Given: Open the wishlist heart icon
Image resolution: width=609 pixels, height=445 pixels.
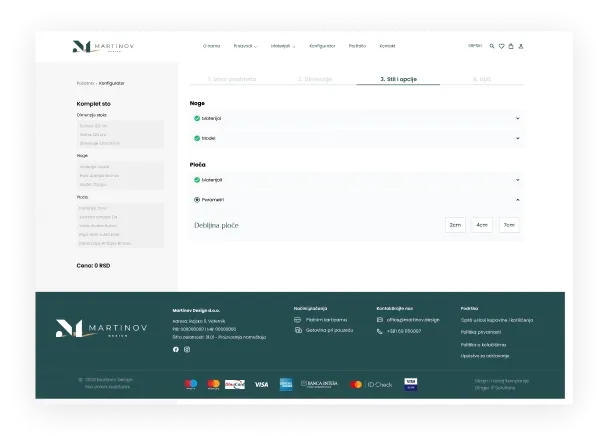Looking at the screenshot, I should 501,46.
